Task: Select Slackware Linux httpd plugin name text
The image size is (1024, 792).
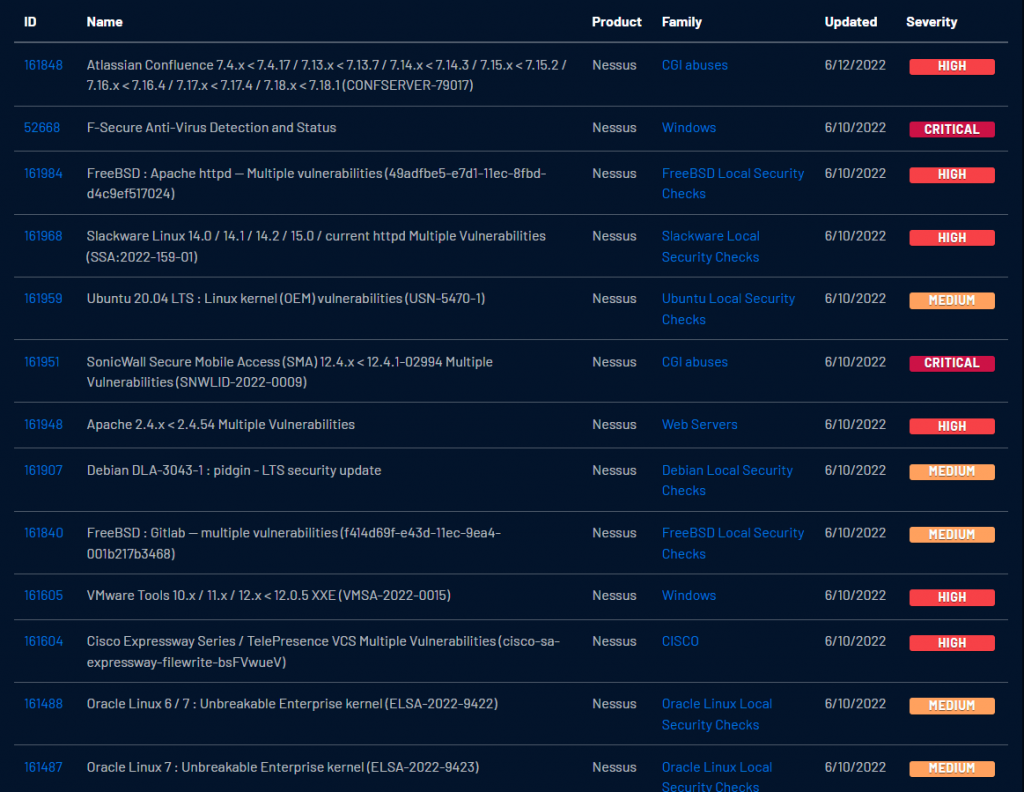Action: [x=316, y=246]
